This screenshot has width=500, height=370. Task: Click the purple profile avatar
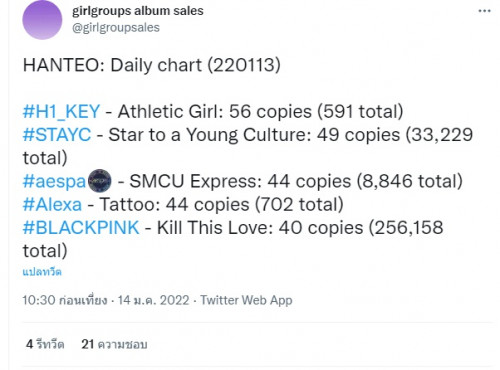coord(42,20)
